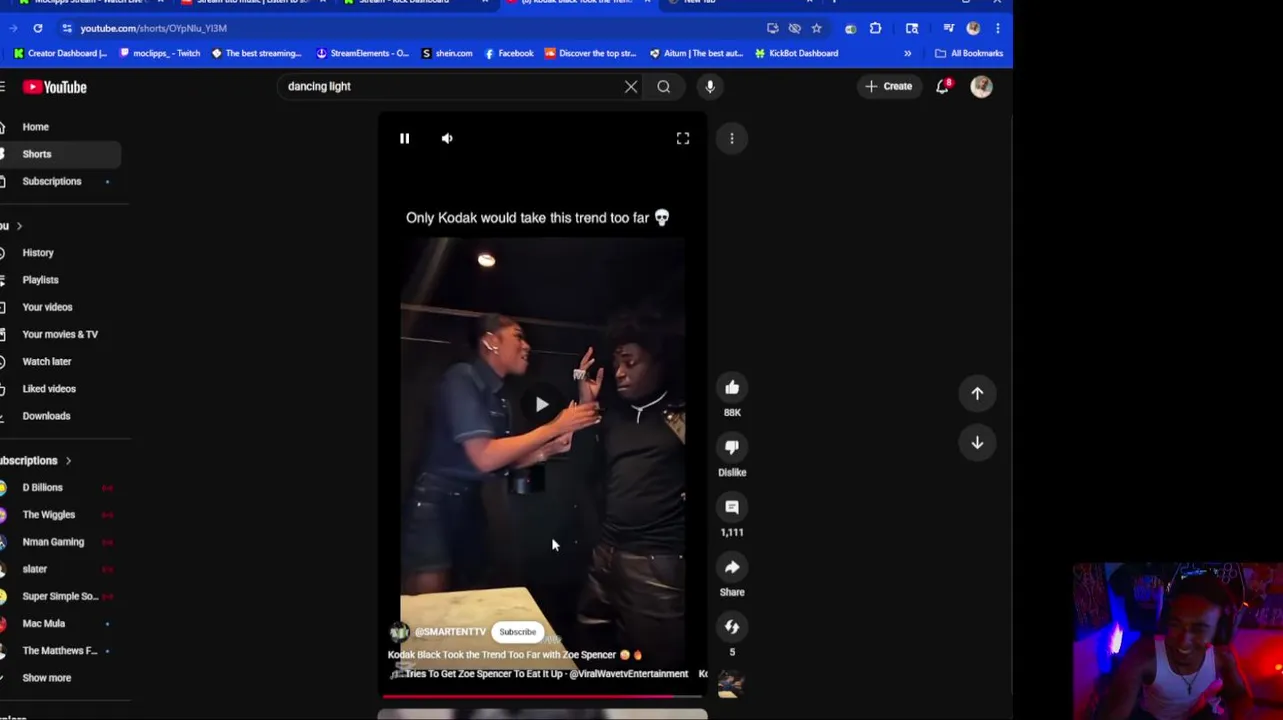The width and height of the screenshot is (1283, 720).
Task: Open The best streaming bookmark
Action: 256,53
